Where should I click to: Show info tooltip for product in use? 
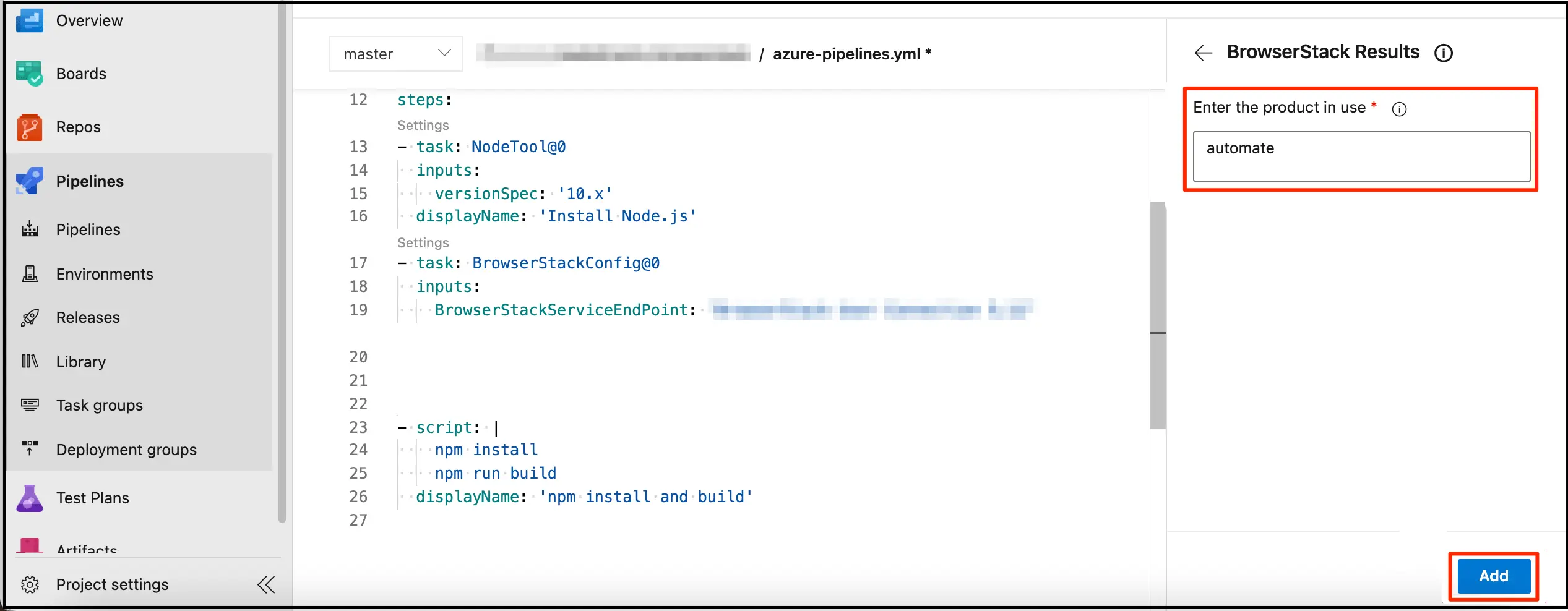click(1398, 109)
